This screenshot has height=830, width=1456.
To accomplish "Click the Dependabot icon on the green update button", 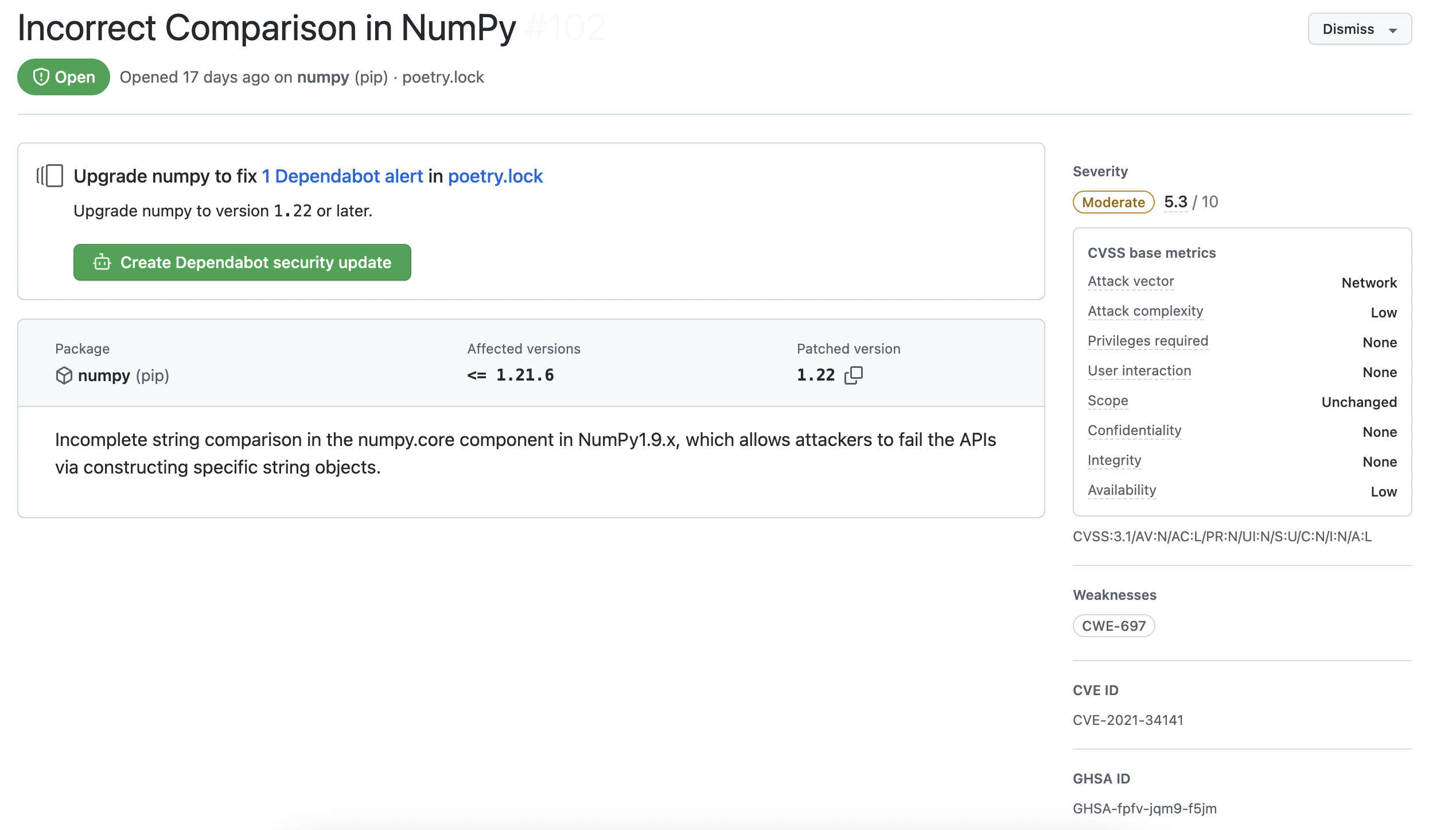I will (101, 262).
